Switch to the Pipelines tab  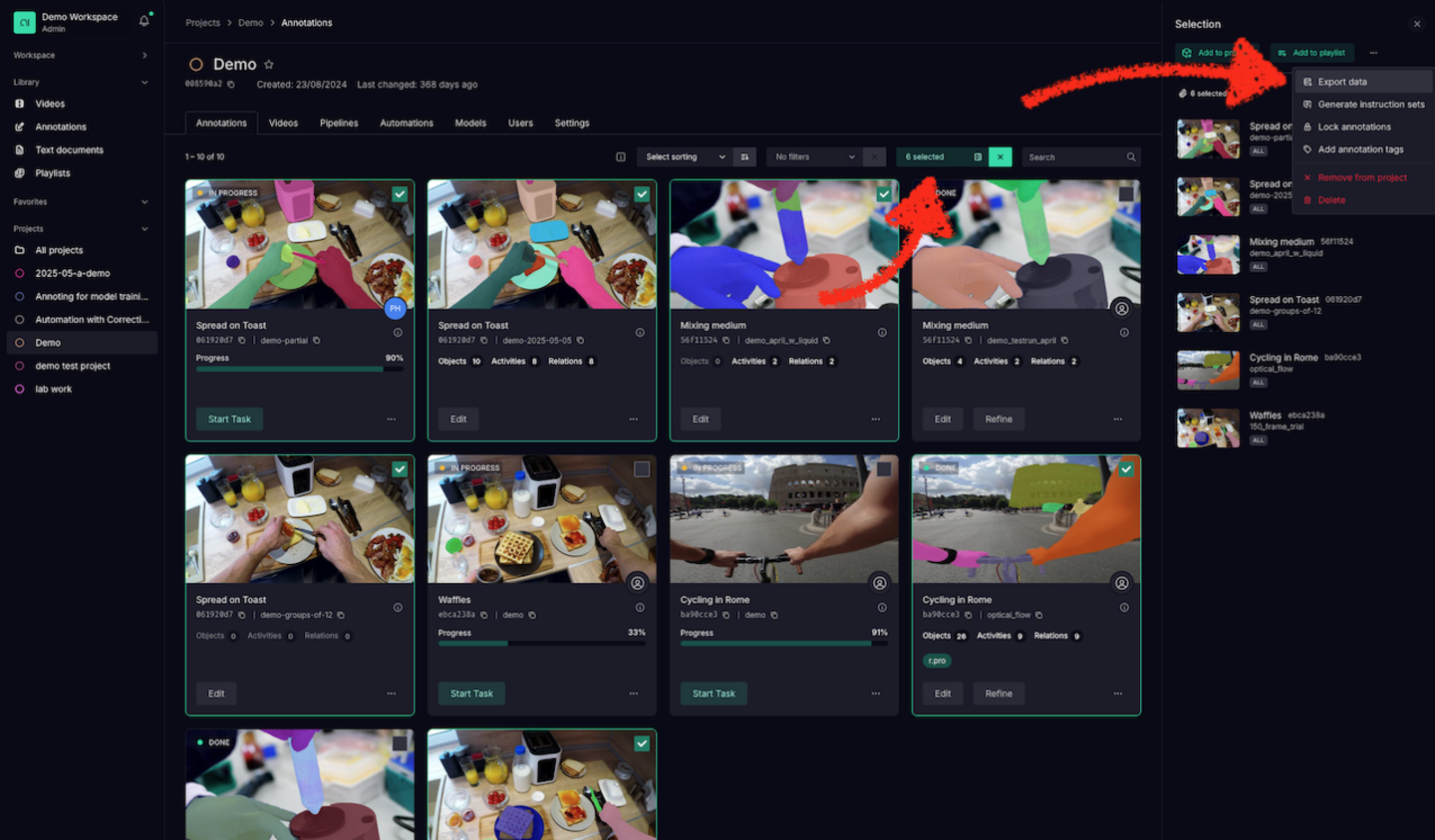[x=339, y=124]
